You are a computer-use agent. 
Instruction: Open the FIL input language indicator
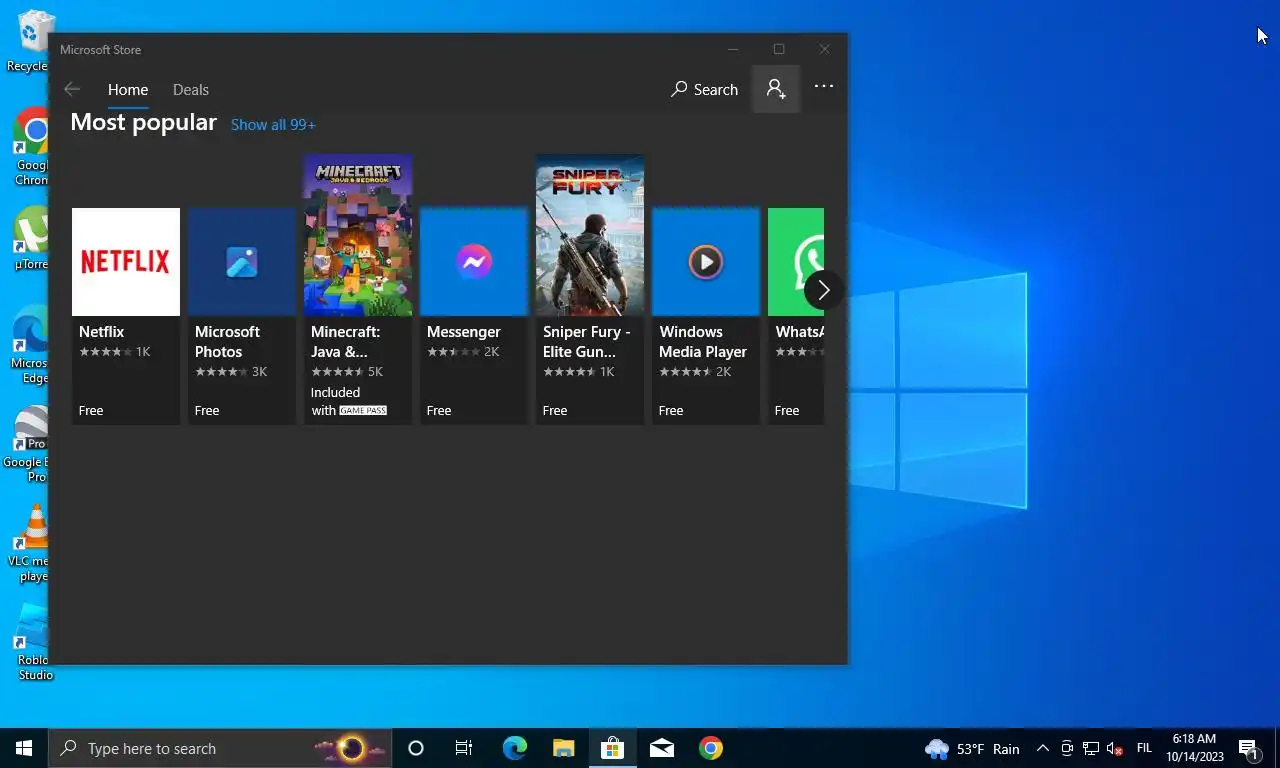click(1145, 748)
